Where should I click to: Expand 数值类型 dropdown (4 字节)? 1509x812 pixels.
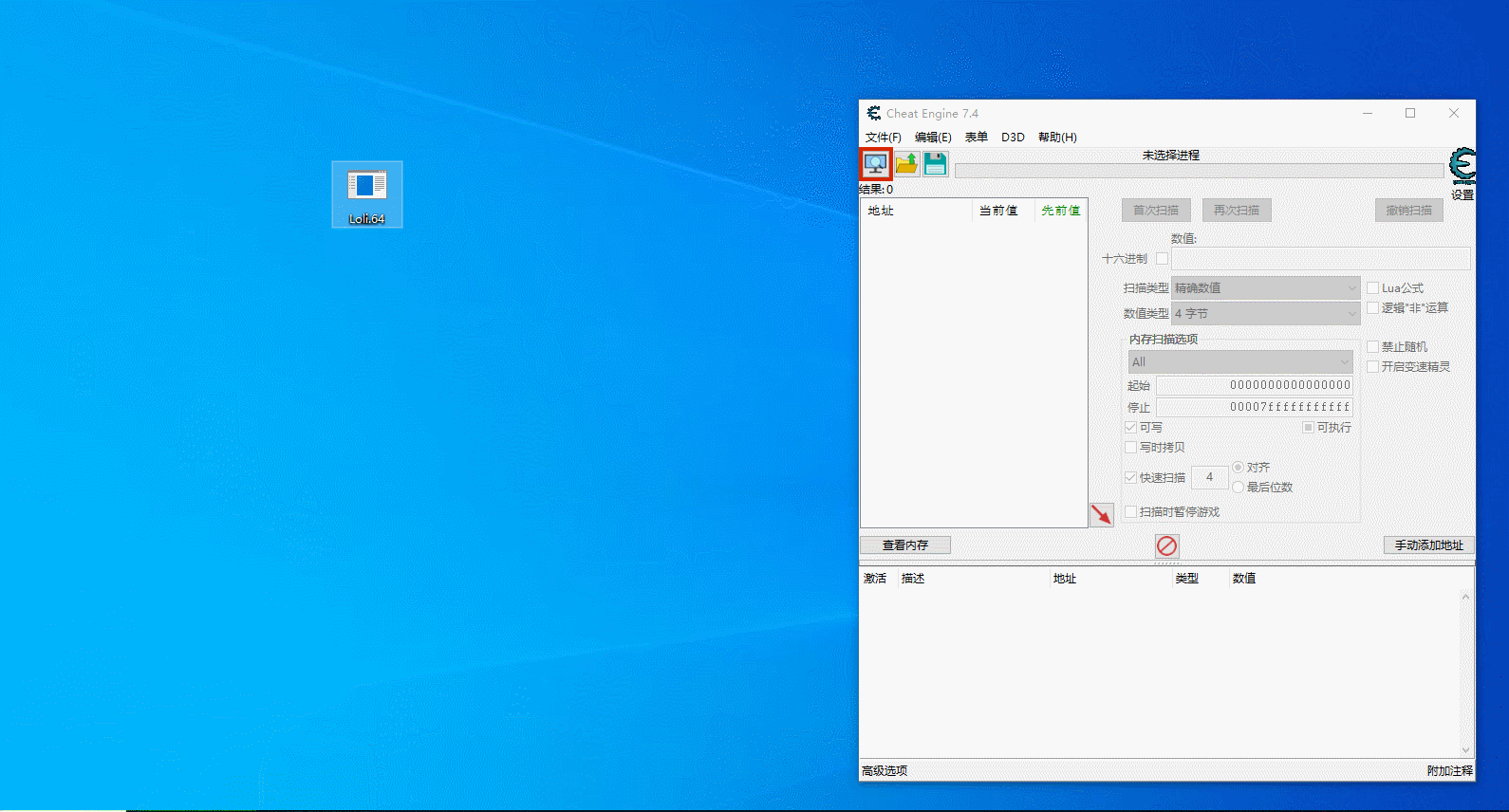(x=1266, y=314)
